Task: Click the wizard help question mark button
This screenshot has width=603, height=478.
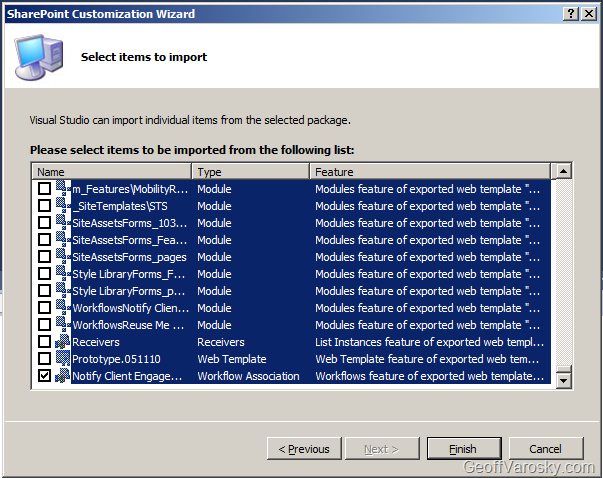Action: click(x=570, y=14)
